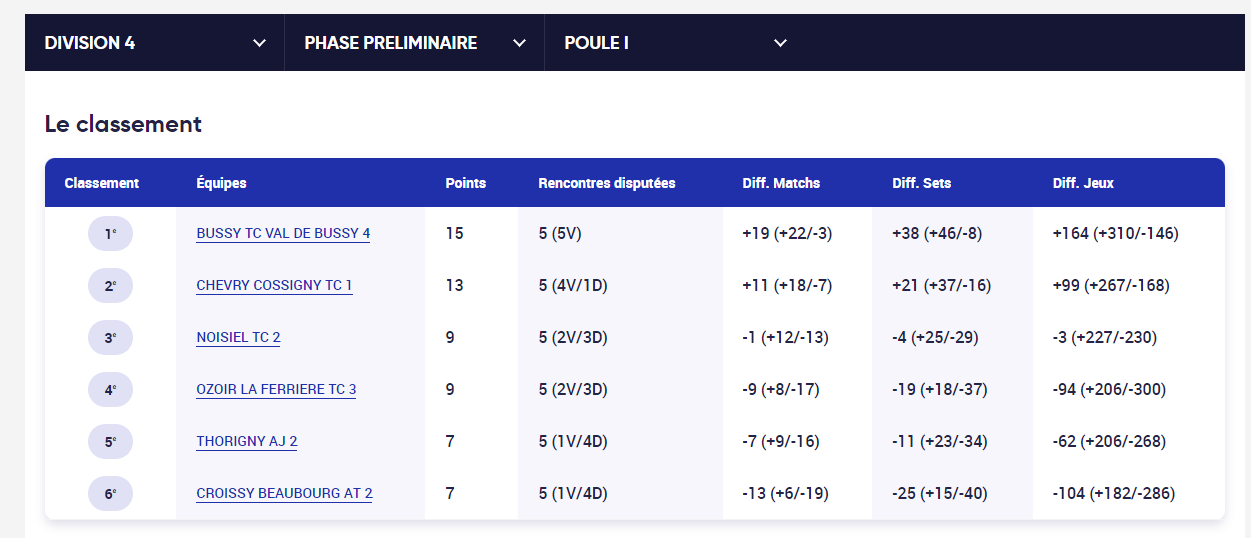The image size is (1251, 538).
Task: Click the Diff. Matchs column header
Action: pos(781,183)
